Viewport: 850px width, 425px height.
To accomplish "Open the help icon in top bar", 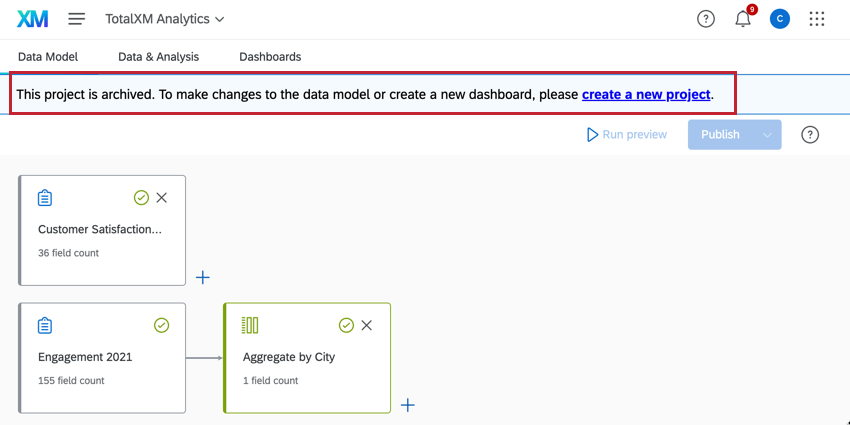I will (x=706, y=19).
